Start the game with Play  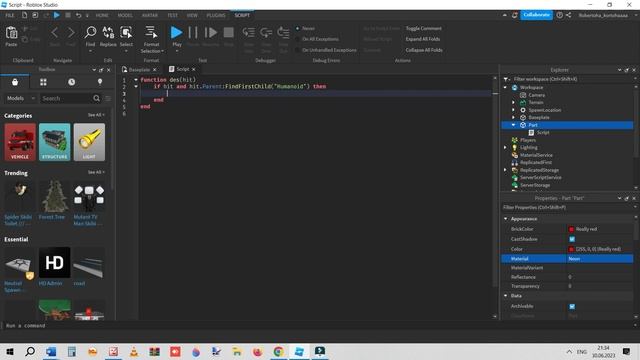tap(176, 33)
